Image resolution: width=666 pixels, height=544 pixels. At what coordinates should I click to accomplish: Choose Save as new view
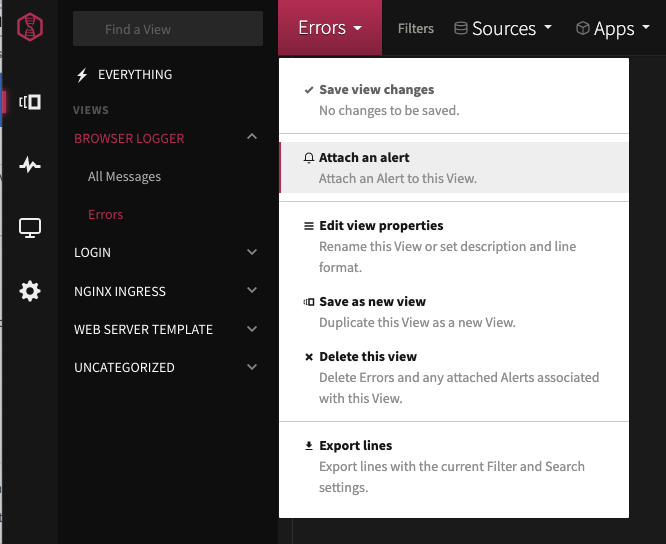click(x=454, y=312)
